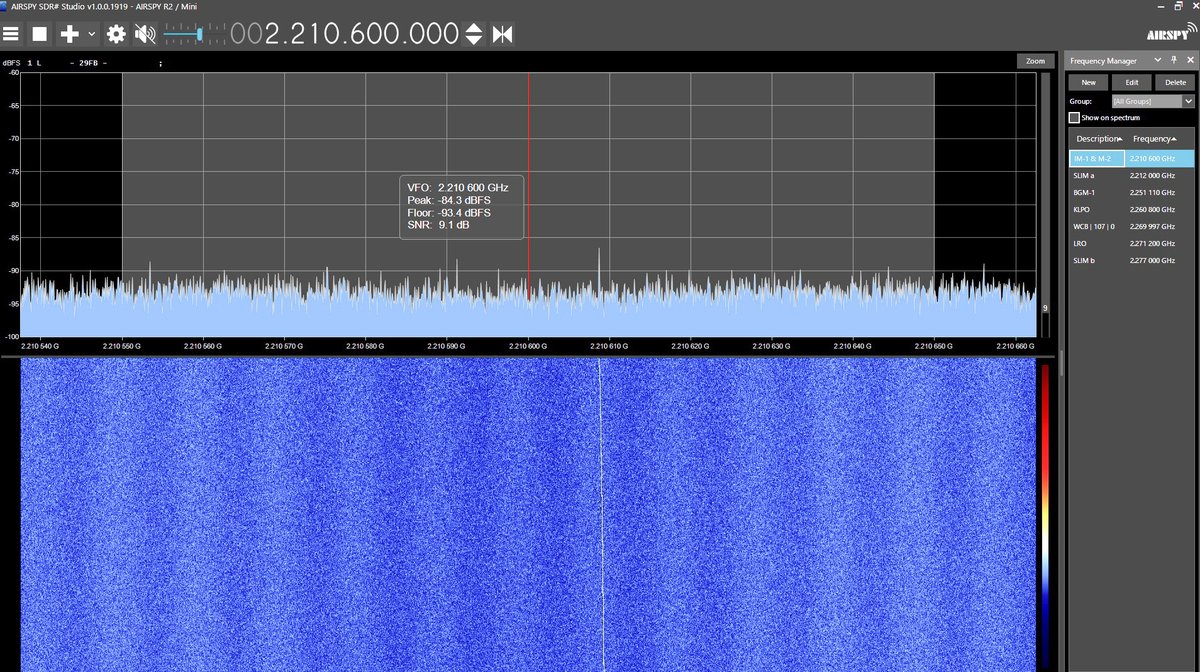The height and width of the screenshot is (672, 1200).
Task: Click the 2.251 110 GHz frequency cell
Action: (1160, 192)
